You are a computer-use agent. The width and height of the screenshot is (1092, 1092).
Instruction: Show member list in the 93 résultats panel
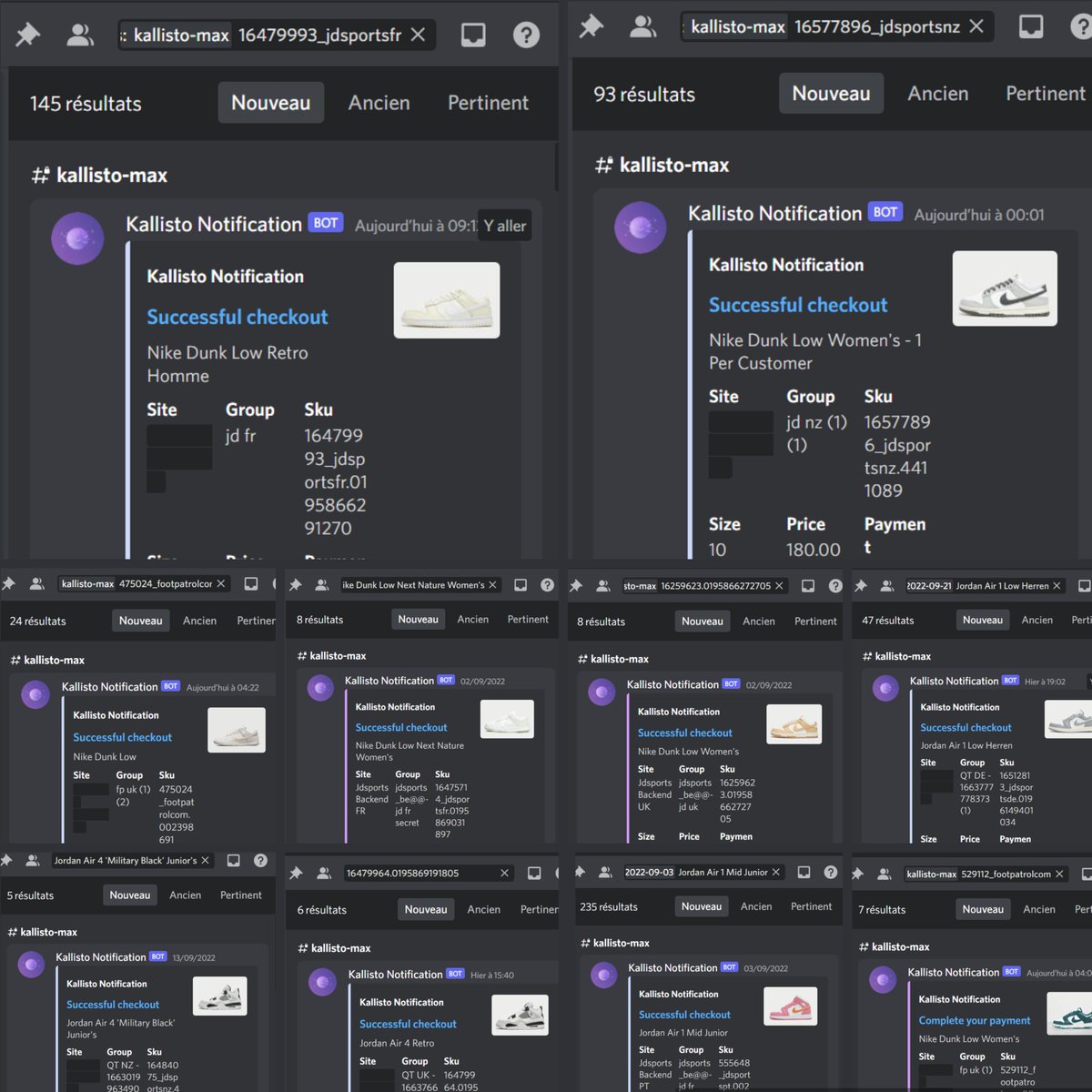tap(643, 26)
